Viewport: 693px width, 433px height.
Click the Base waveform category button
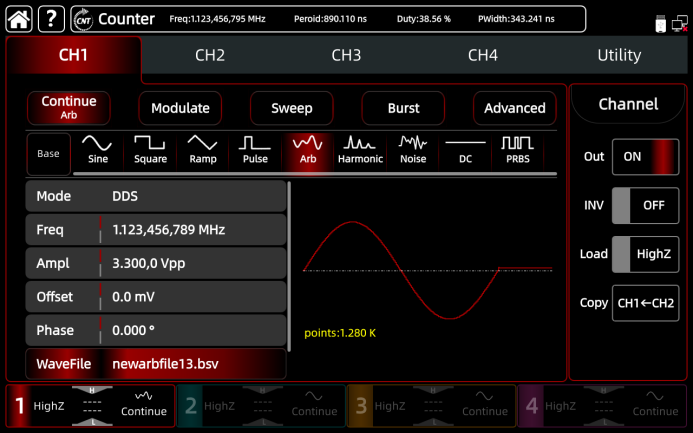pyautogui.click(x=49, y=154)
